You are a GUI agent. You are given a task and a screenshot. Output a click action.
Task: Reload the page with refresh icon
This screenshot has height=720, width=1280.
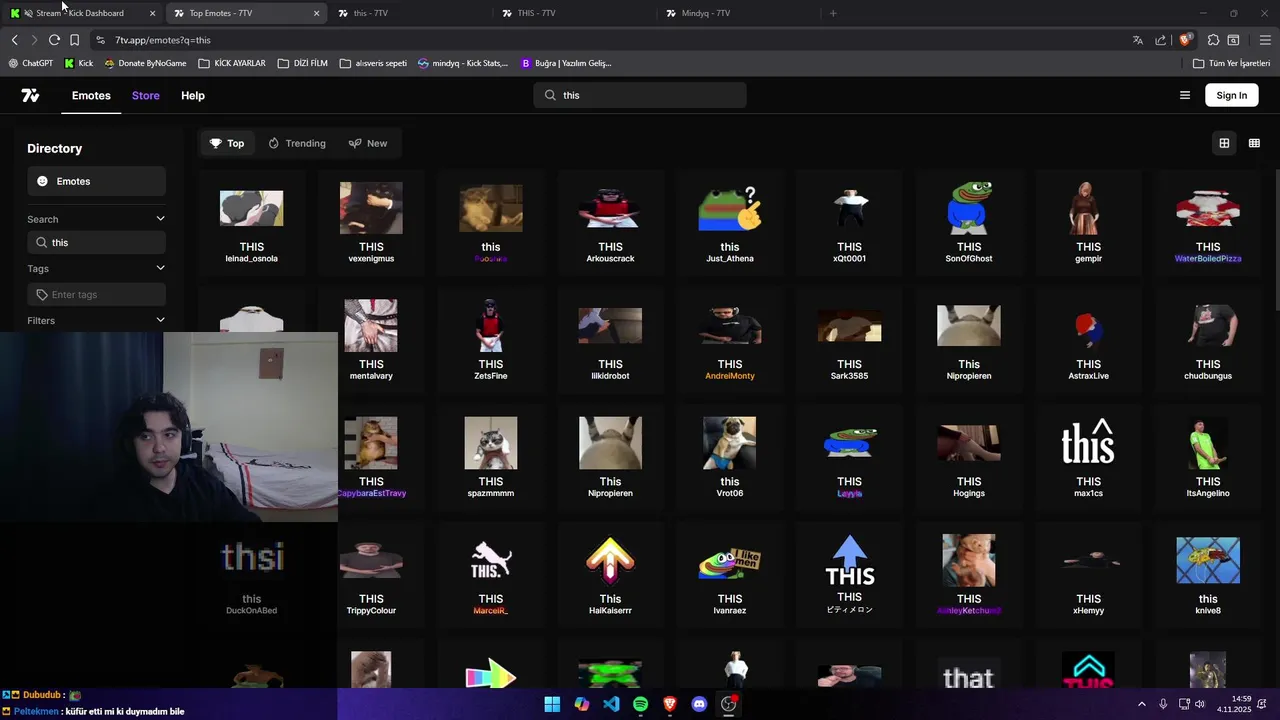click(x=54, y=40)
